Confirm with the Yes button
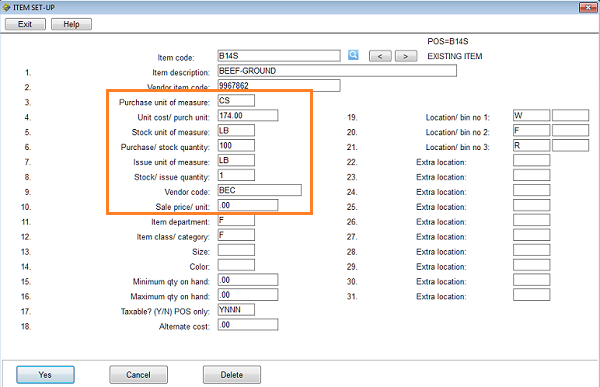The image size is (600, 387). click(x=45, y=375)
